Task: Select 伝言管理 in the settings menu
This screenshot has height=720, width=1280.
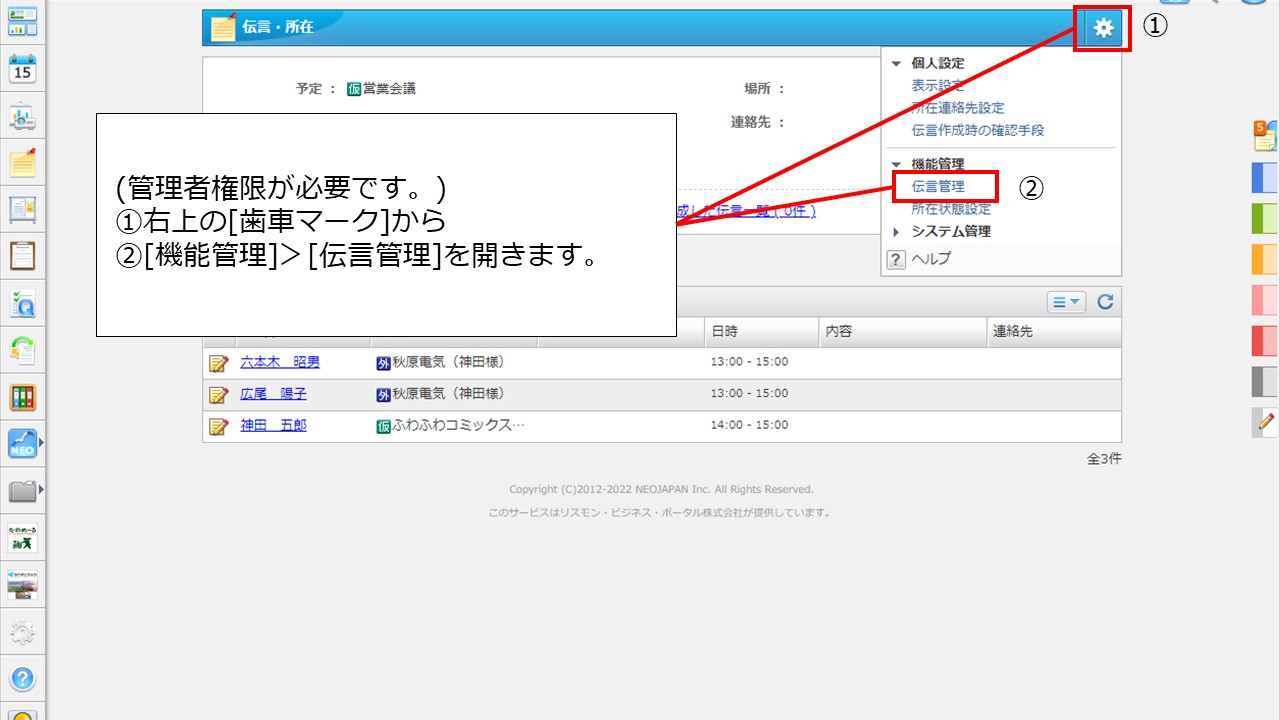Action: pyautogui.click(x=938, y=187)
